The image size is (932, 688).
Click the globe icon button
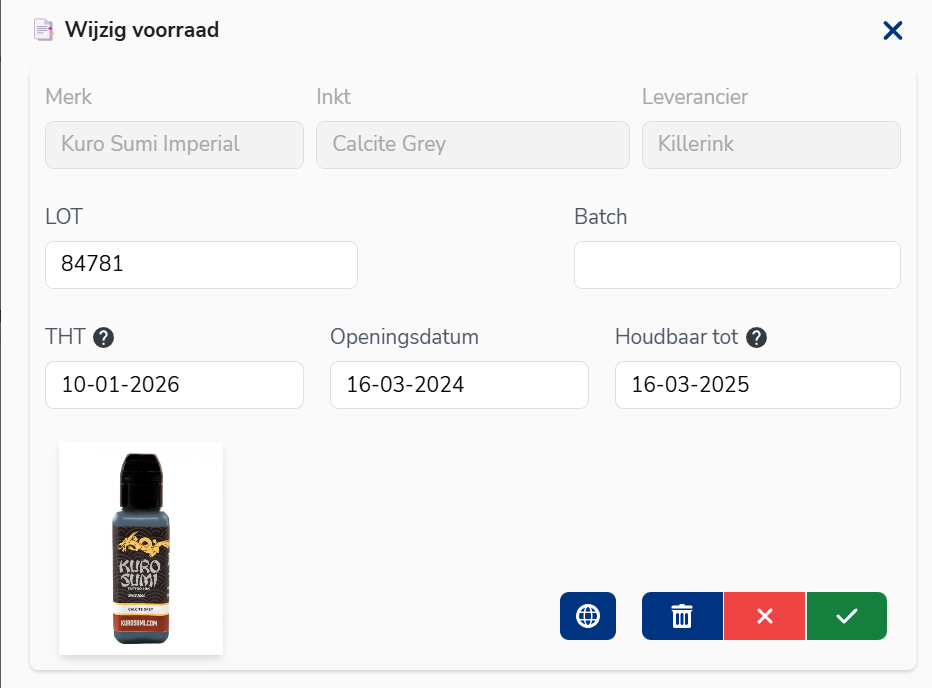[x=588, y=616]
